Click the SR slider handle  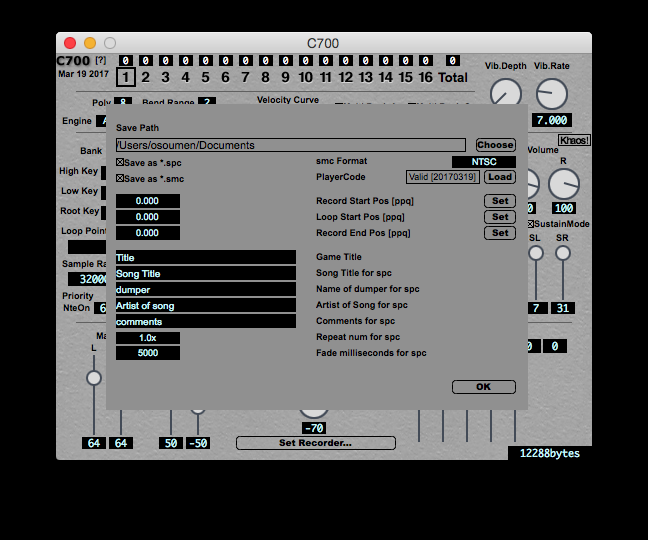pos(563,253)
